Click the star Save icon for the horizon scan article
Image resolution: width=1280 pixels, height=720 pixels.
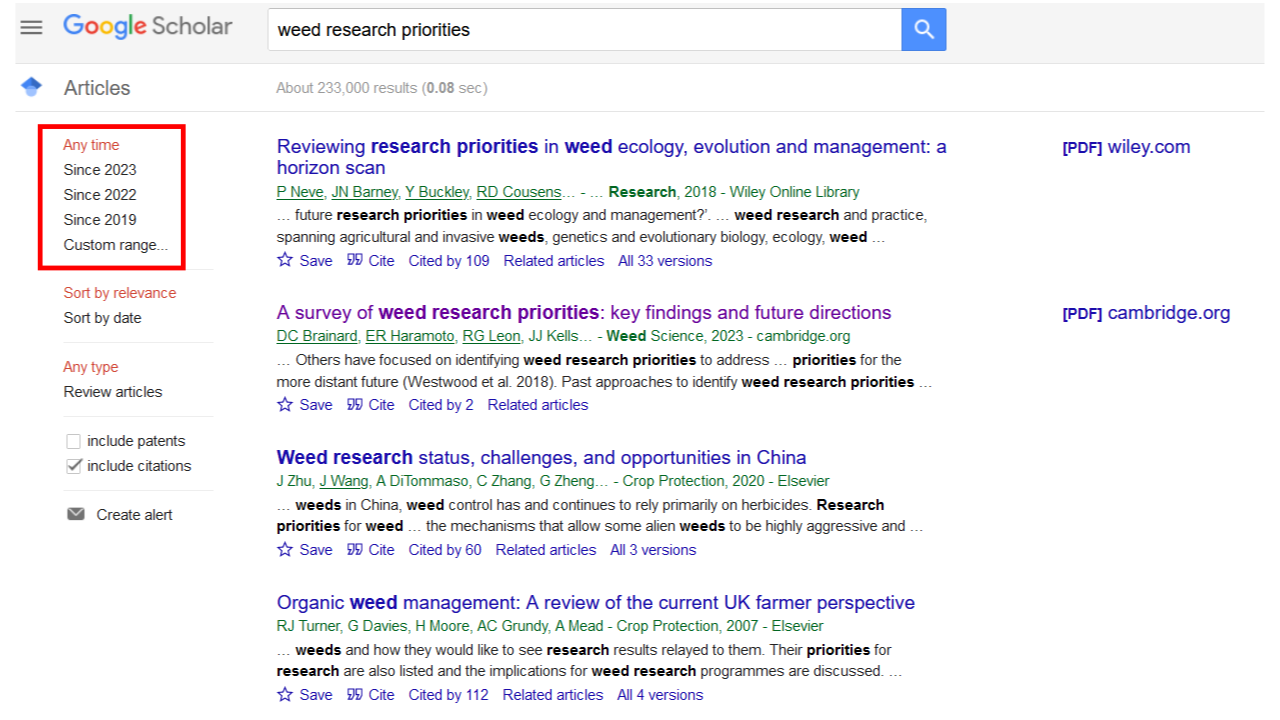pos(286,260)
